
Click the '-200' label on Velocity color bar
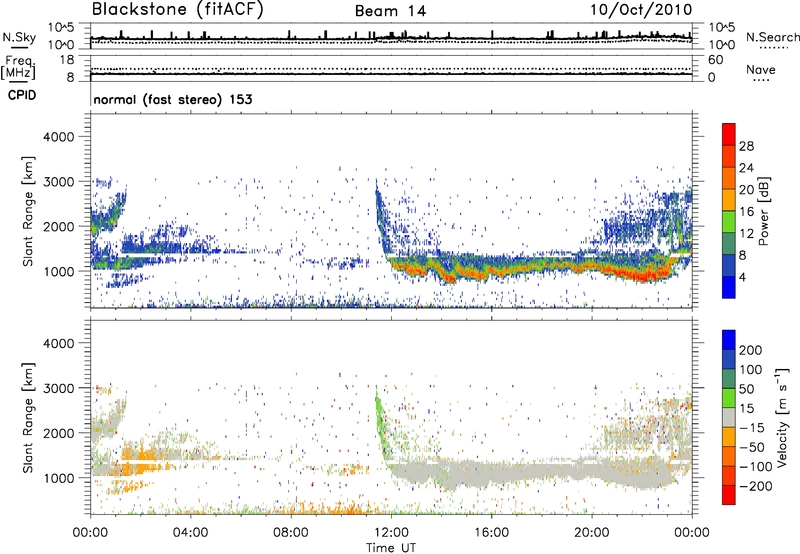(x=755, y=486)
